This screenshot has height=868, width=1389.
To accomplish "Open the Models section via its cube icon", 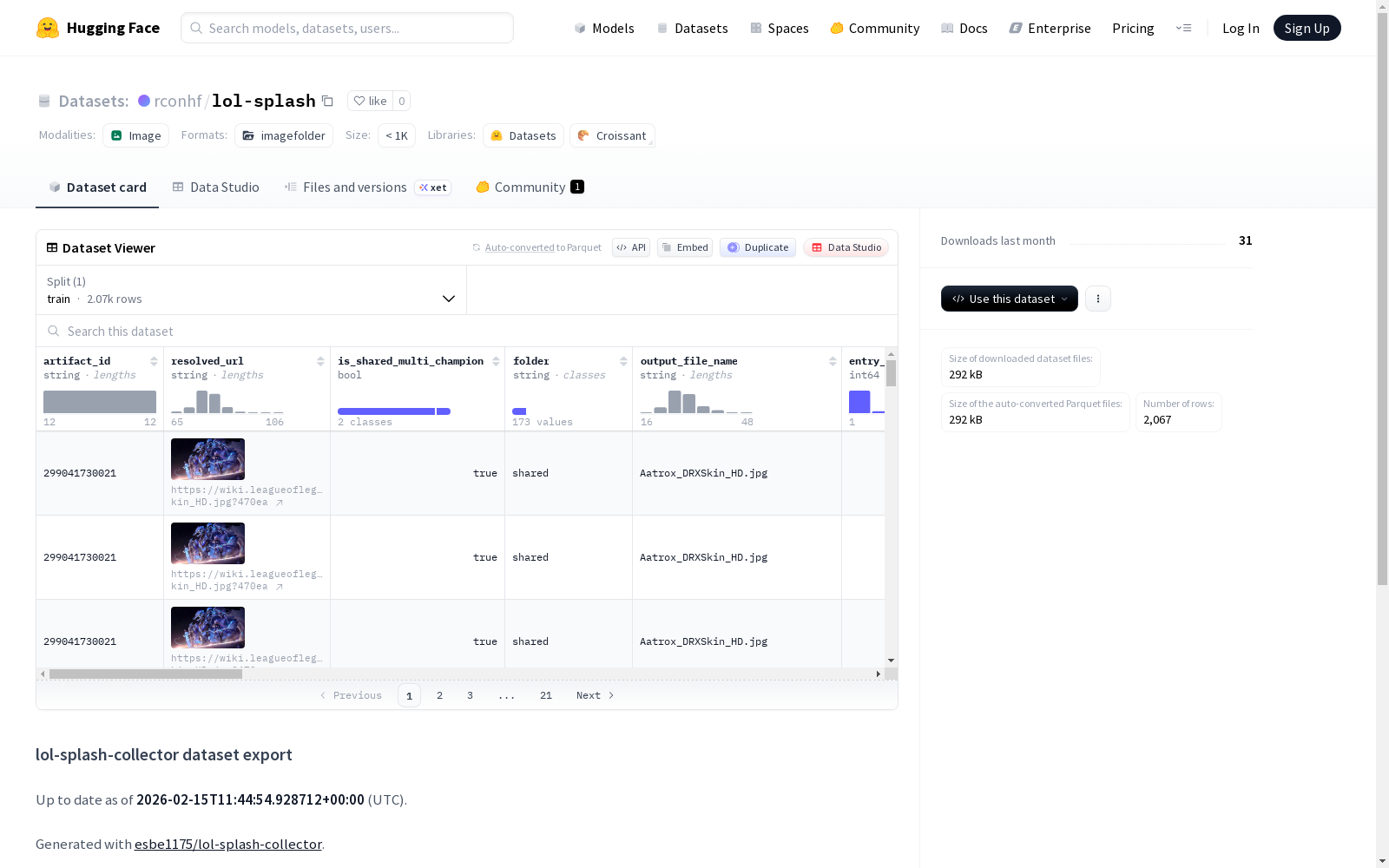I will 580,29.
